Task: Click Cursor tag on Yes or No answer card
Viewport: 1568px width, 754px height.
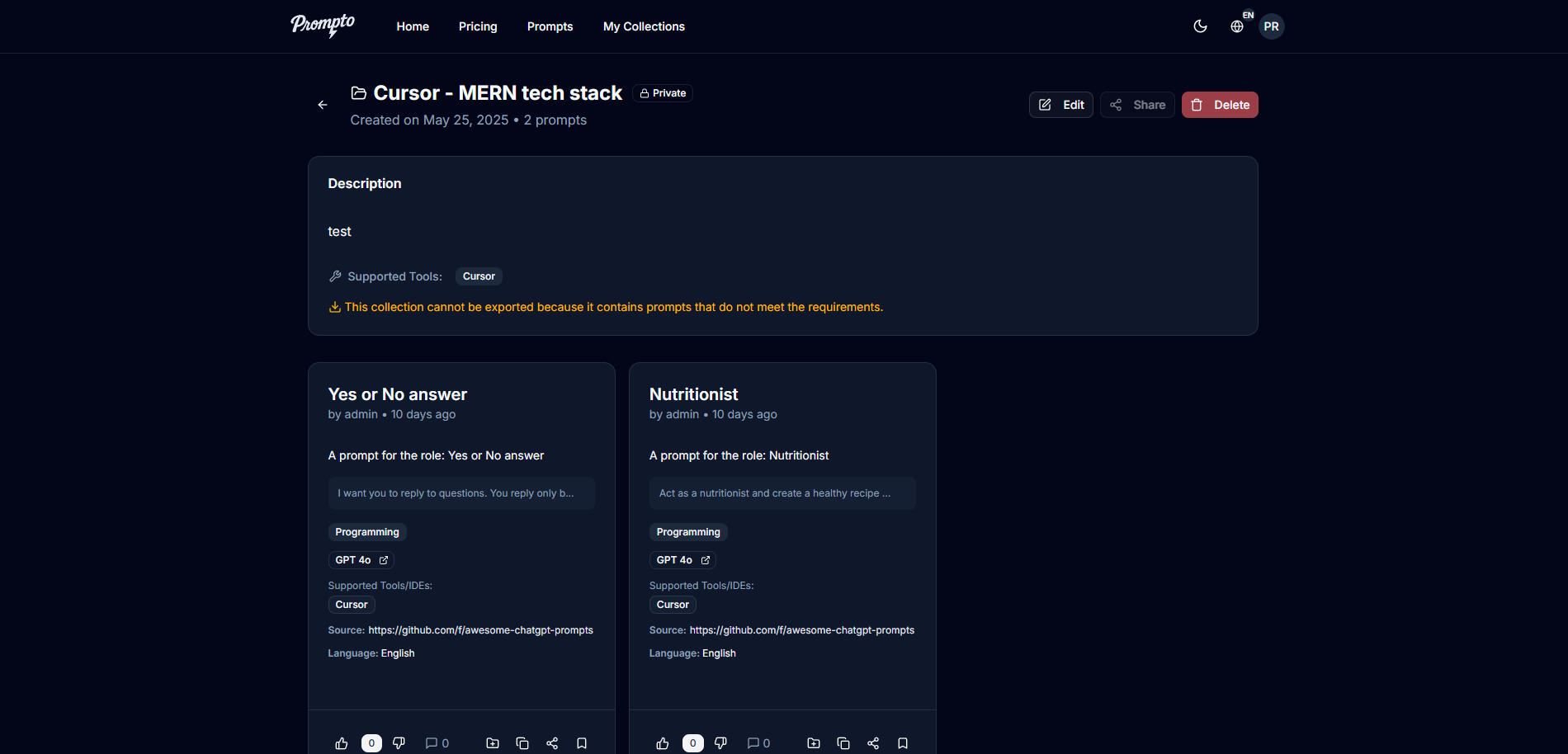Action: [352, 605]
